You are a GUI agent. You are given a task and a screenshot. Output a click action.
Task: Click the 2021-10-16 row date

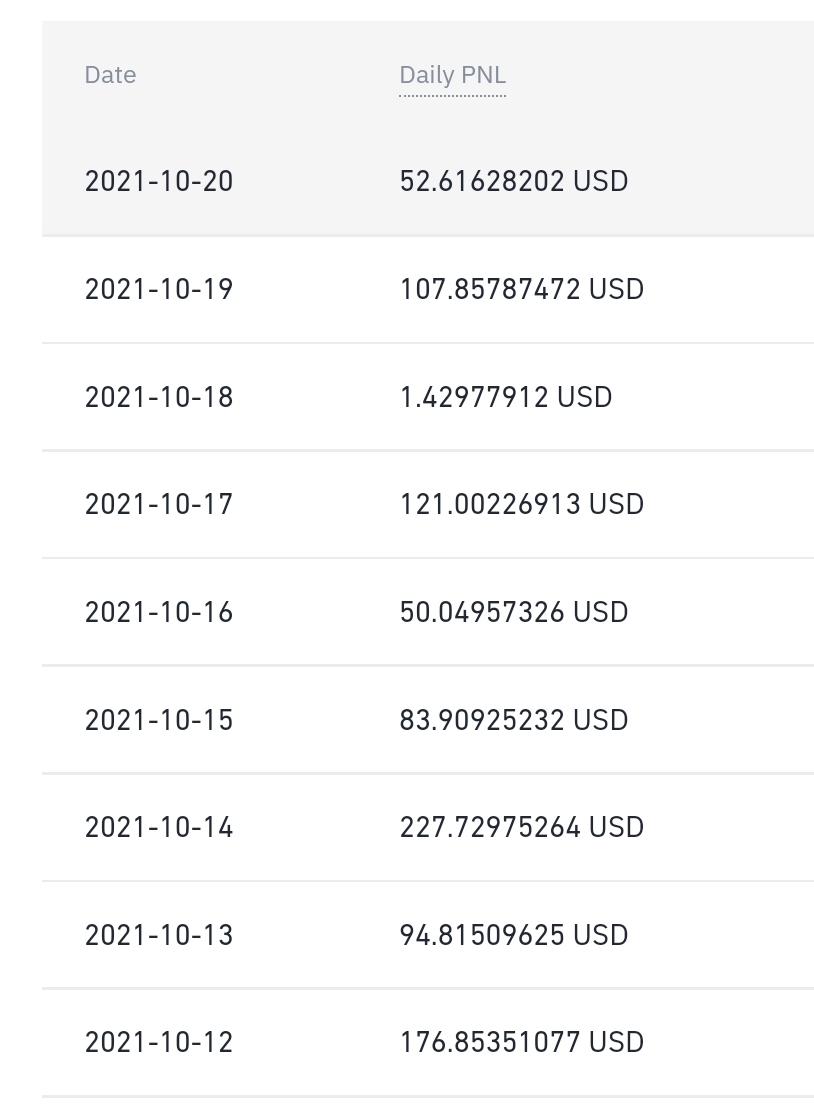tap(159, 612)
